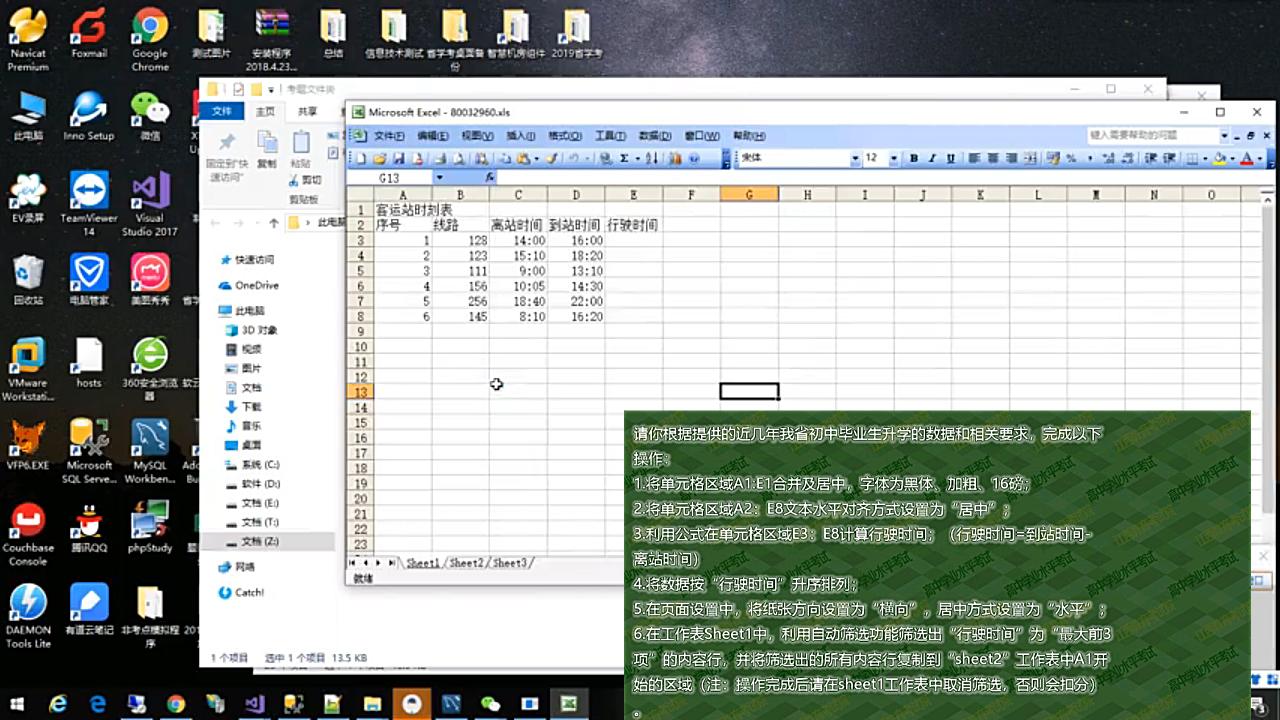The height and width of the screenshot is (720, 1280).
Task: Toggle italic formatting
Action: coord(931,158)
